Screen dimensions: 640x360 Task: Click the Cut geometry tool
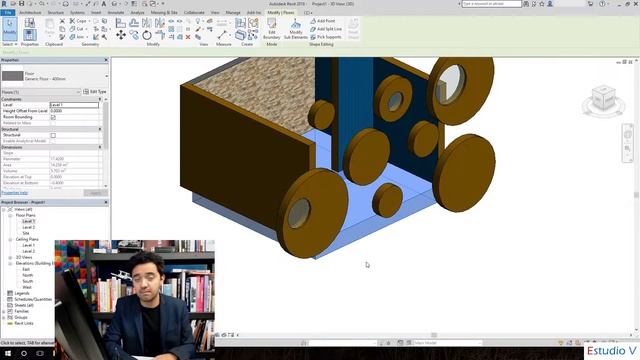click(78, 29)
